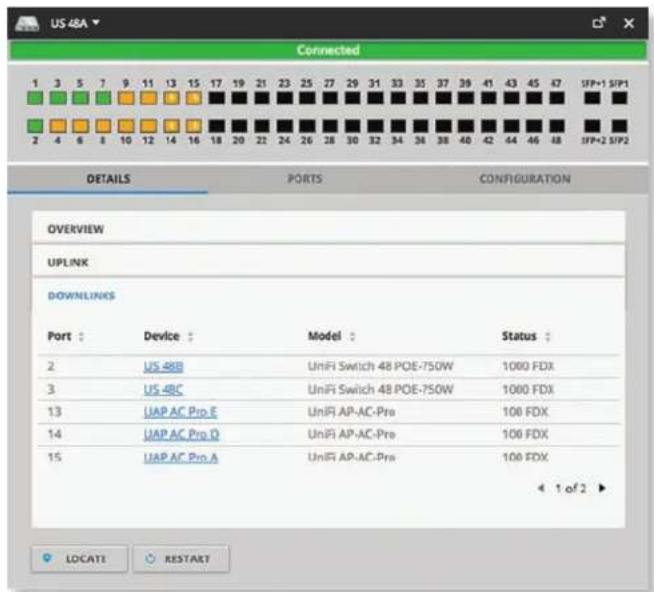
Task: Select green port 7 on the switch
Action: click(x=103, y=98)
